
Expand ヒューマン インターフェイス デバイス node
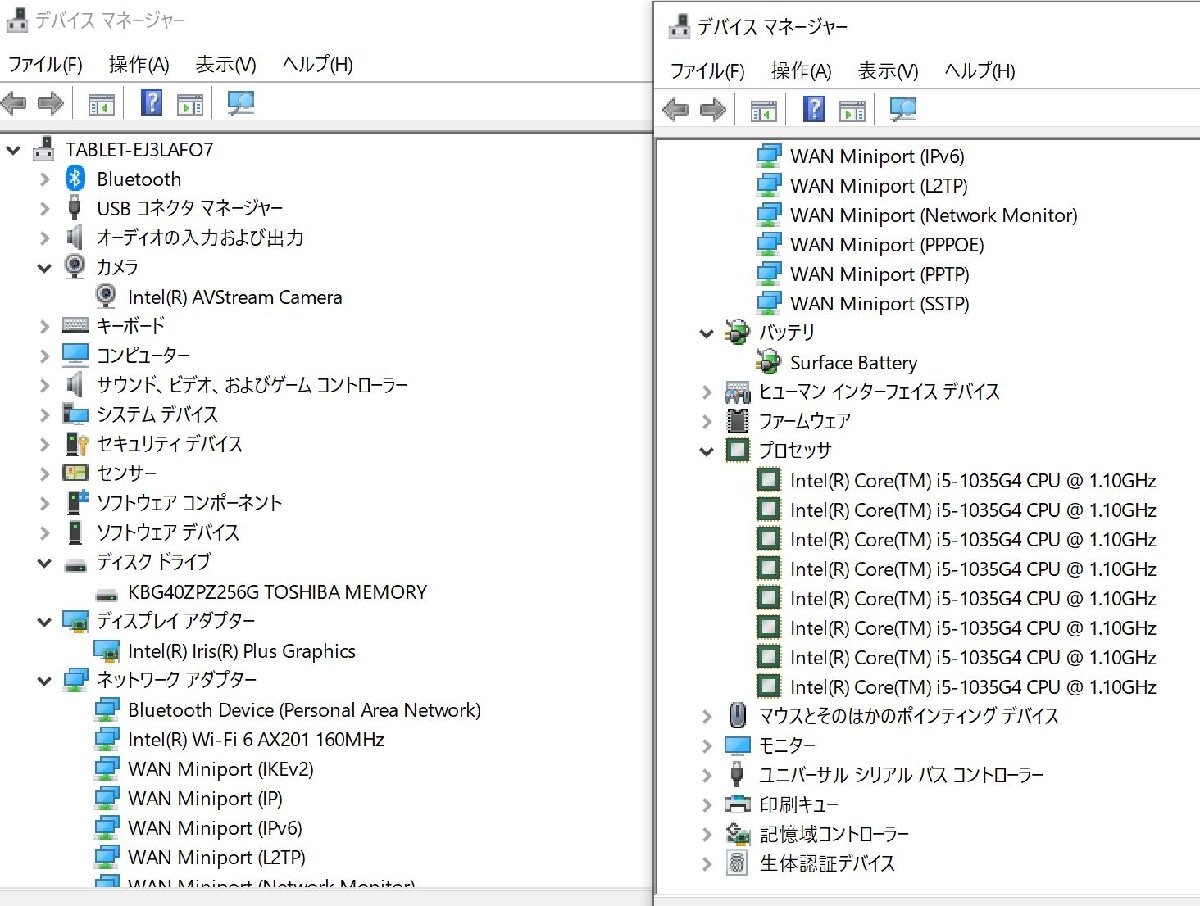(707, 392)
